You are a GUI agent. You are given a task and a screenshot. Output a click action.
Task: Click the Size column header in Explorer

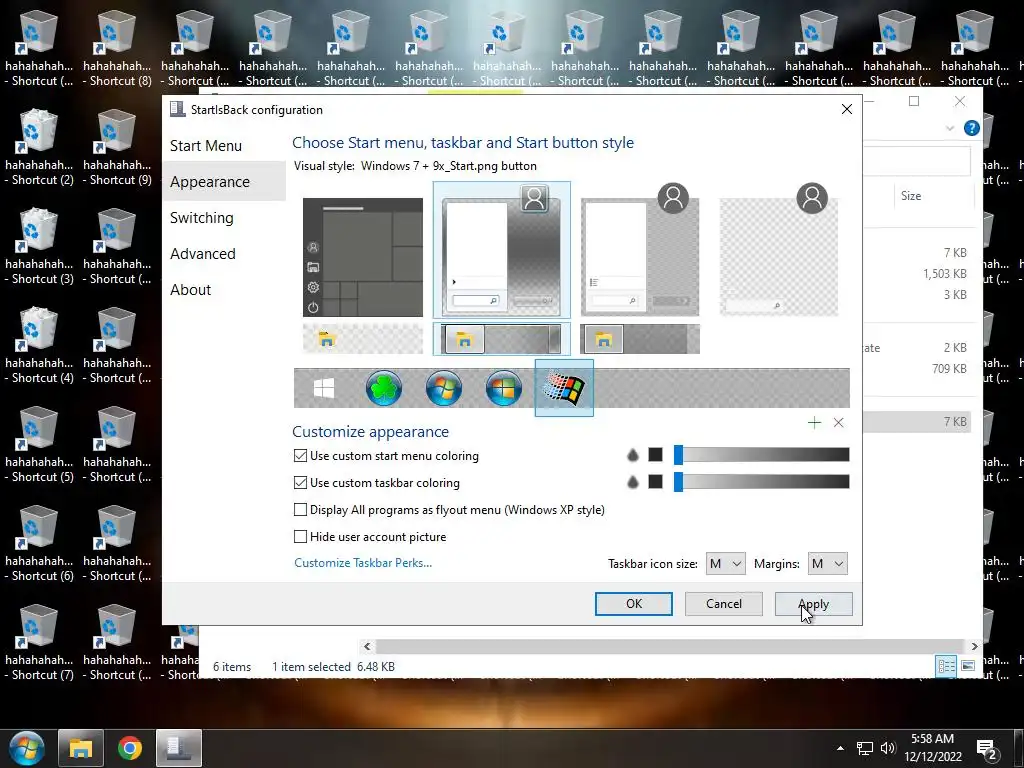pos(910,196)
